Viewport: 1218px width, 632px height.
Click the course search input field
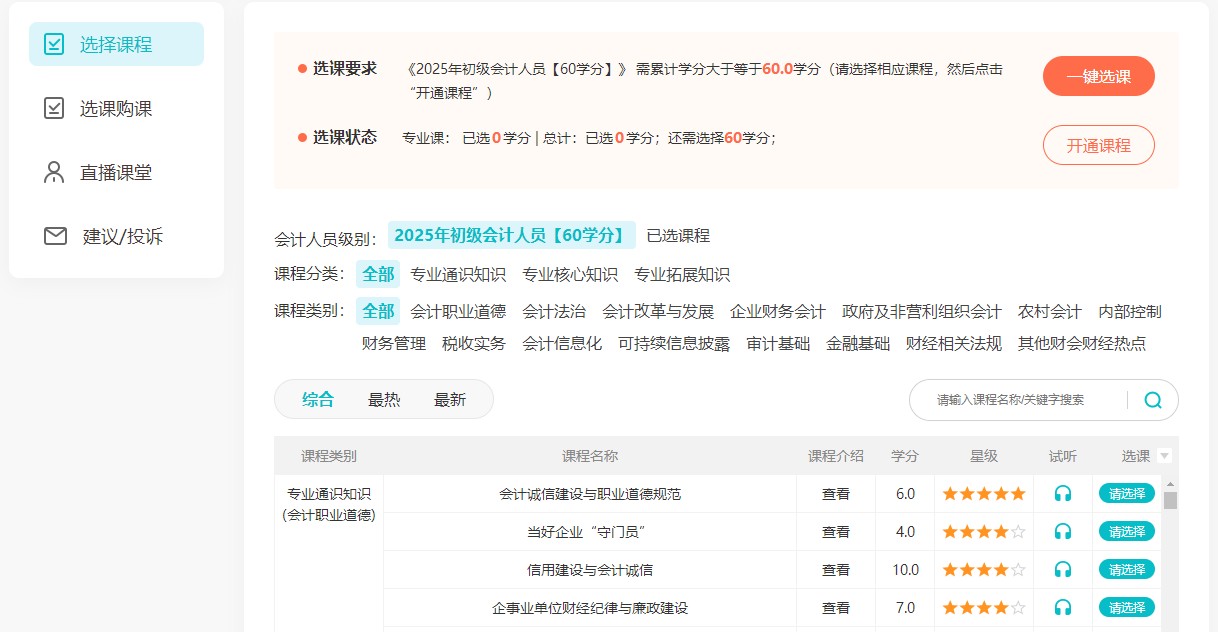click(x=1010, y=399)
